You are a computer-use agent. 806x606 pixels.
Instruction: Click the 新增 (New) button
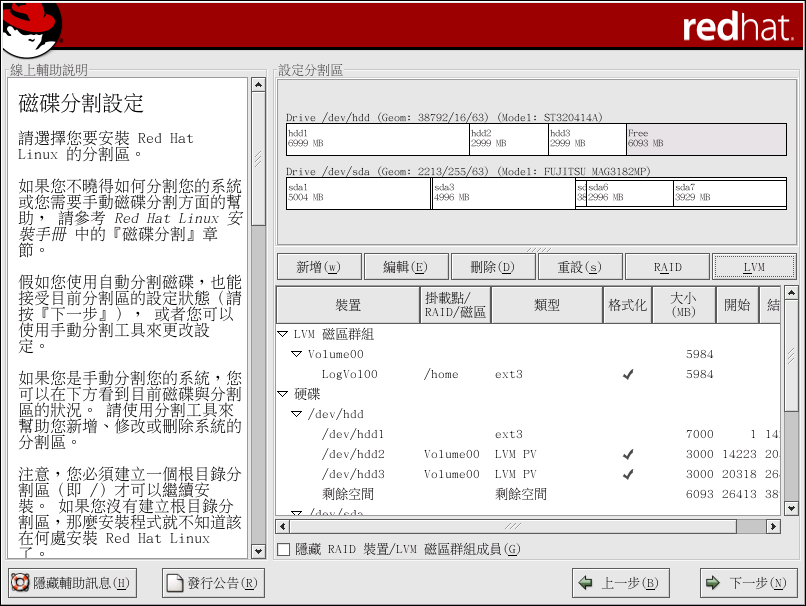(x=318, y=267)
